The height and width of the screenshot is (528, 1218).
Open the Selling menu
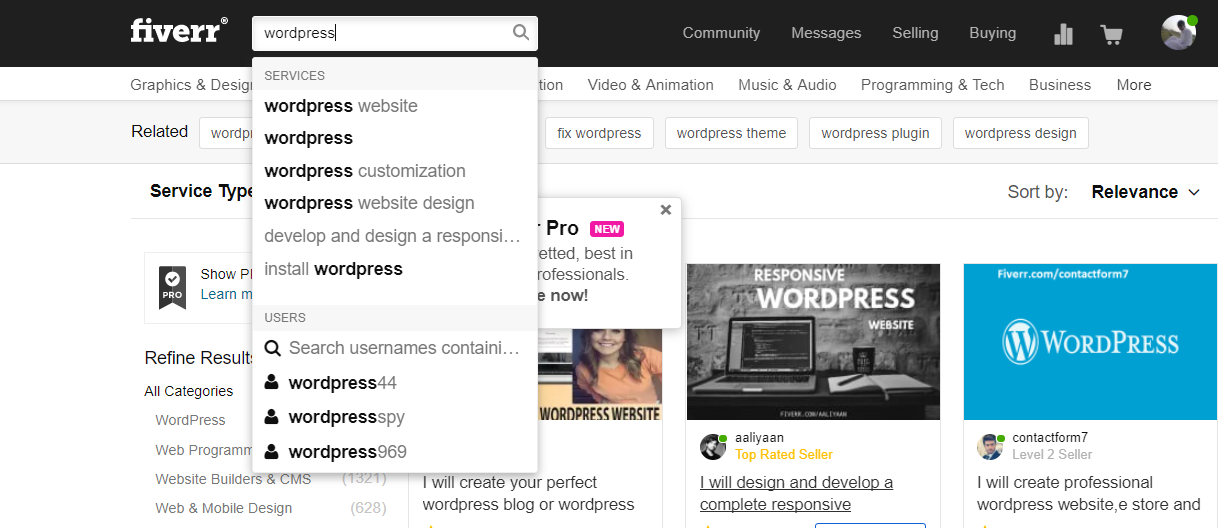coord(915,33)
